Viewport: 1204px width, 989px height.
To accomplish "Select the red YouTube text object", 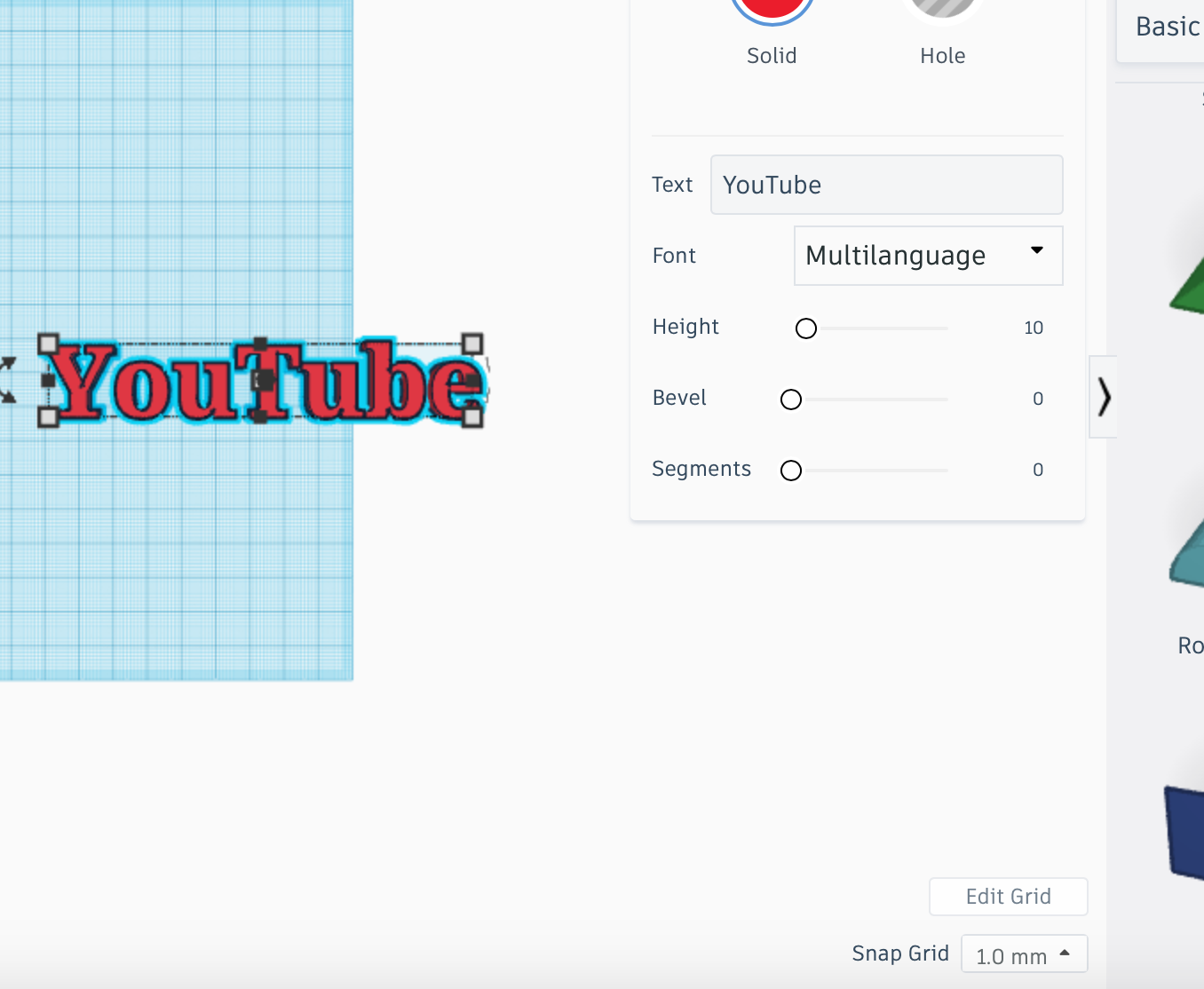I will coord(266,384).
